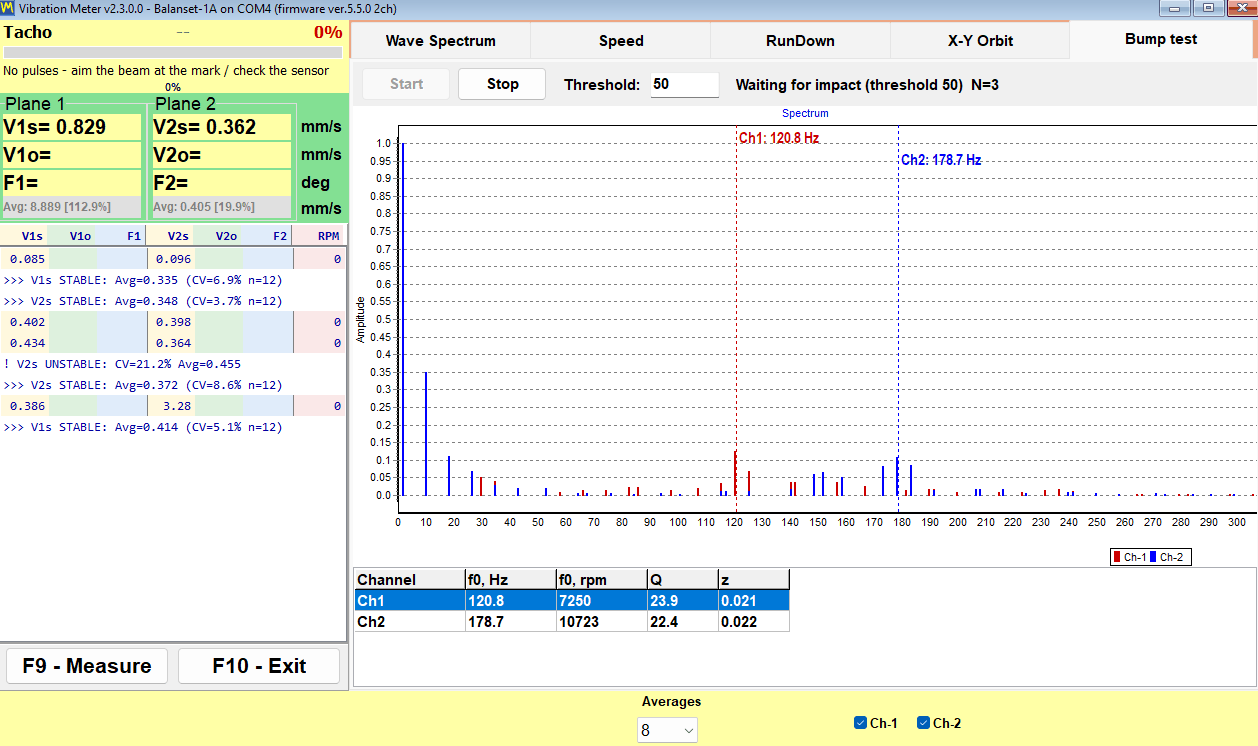Screen dimensions: 1258x746
Task: Click the F2= field in Plane 2
Action: [x=221, y=183]
